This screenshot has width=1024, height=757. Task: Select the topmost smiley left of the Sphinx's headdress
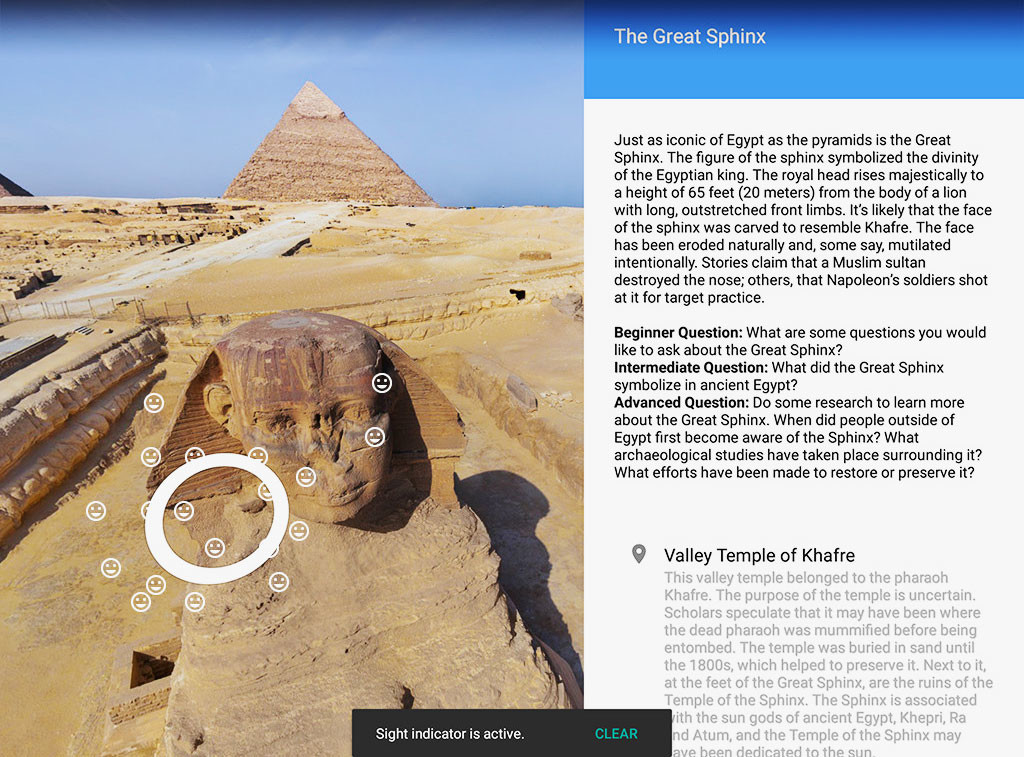pos(154,403)
